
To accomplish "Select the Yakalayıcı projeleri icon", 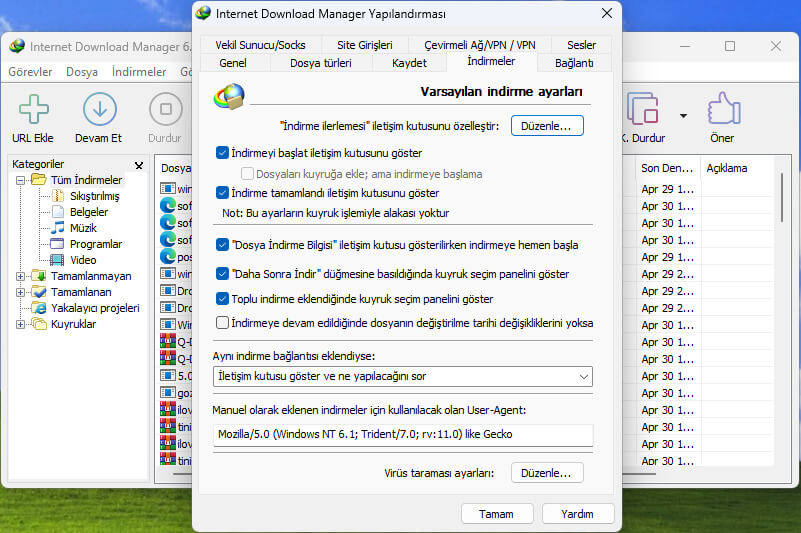I will (x=38, y=308).
